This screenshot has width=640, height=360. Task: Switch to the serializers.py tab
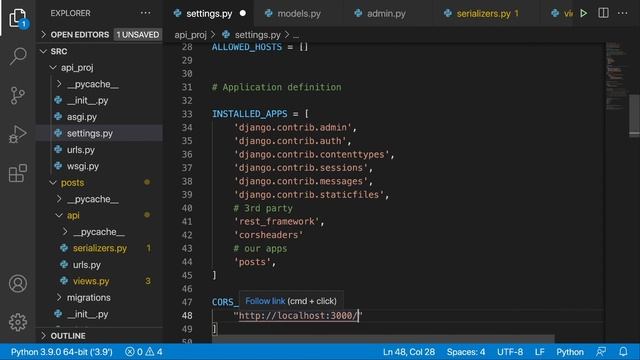click(x=483, y=13)
